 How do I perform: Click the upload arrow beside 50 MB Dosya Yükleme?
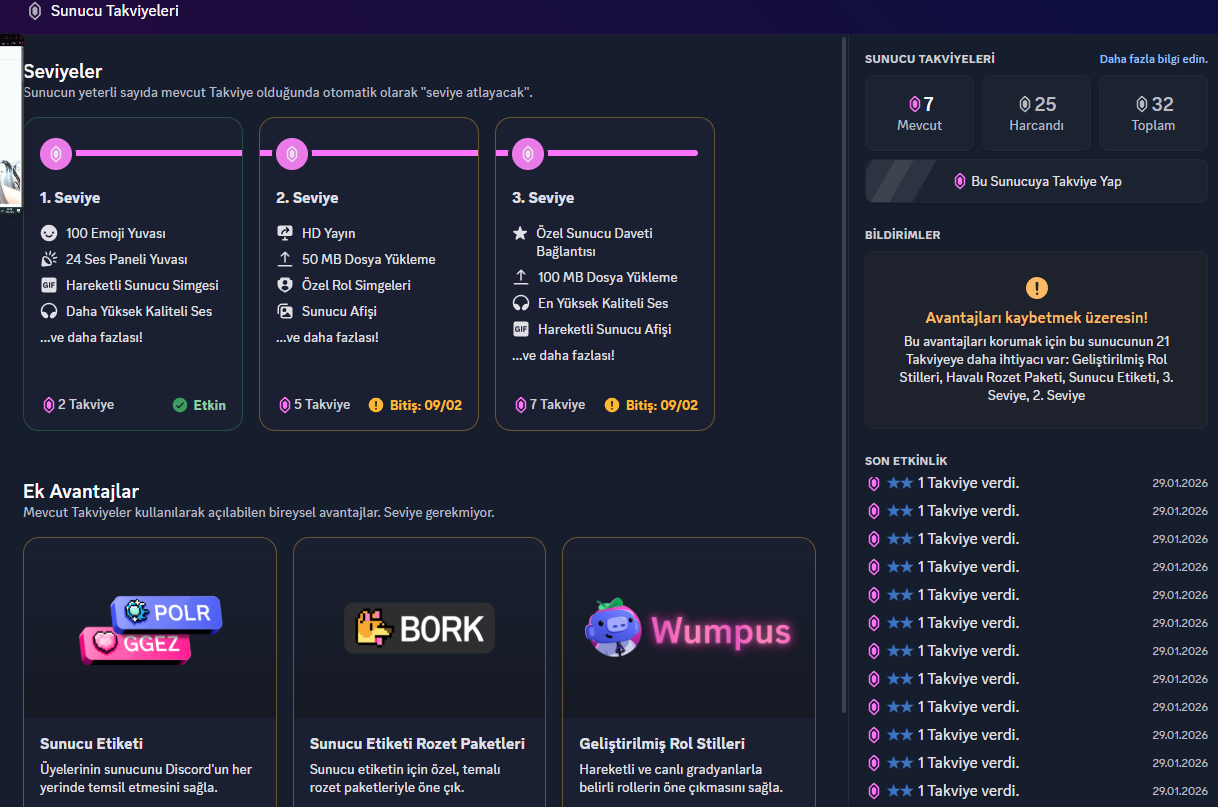(x=285, y=259)
